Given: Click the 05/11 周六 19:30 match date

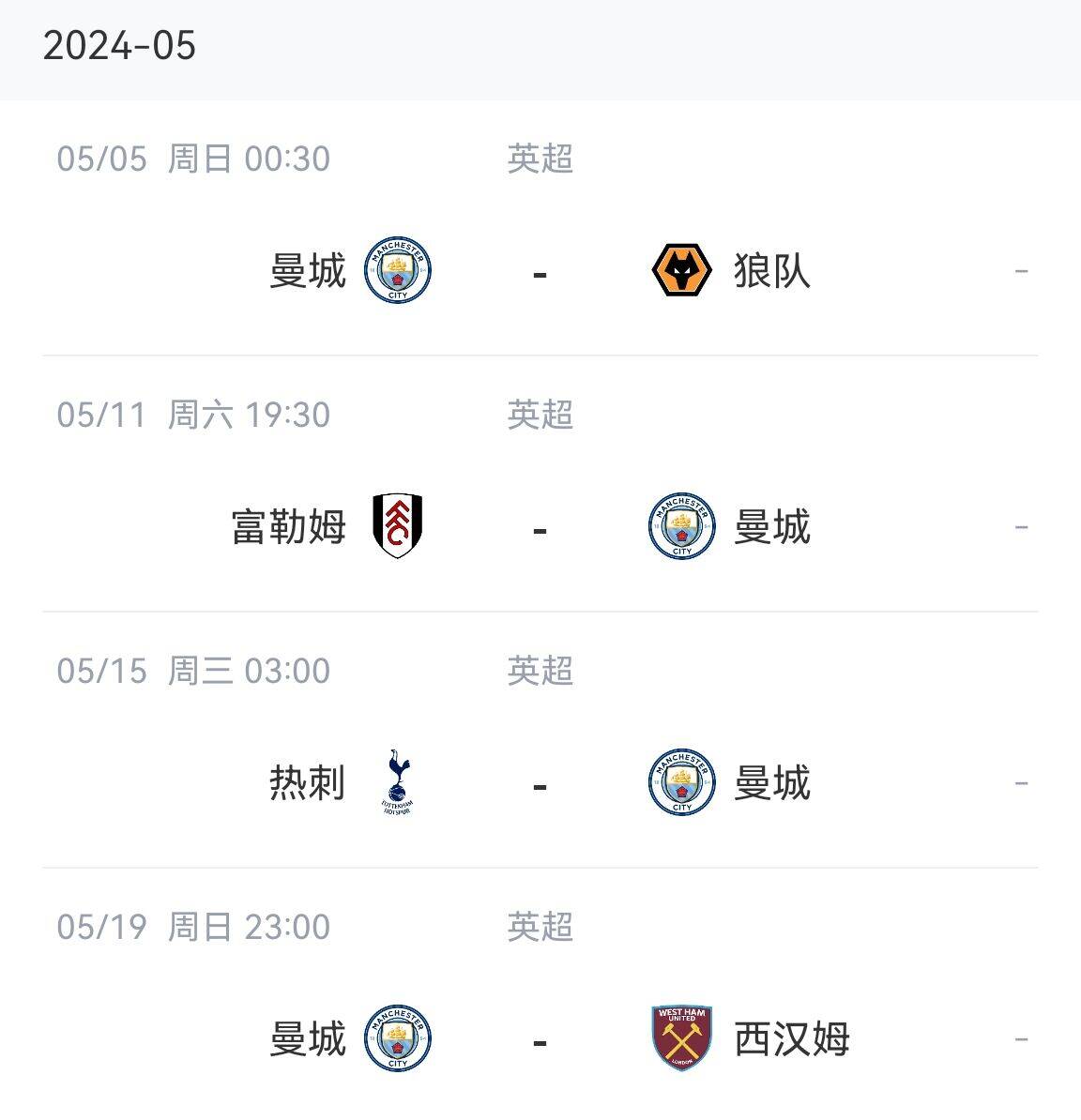Looking at the screenshot, I should (x=193, y=415).
